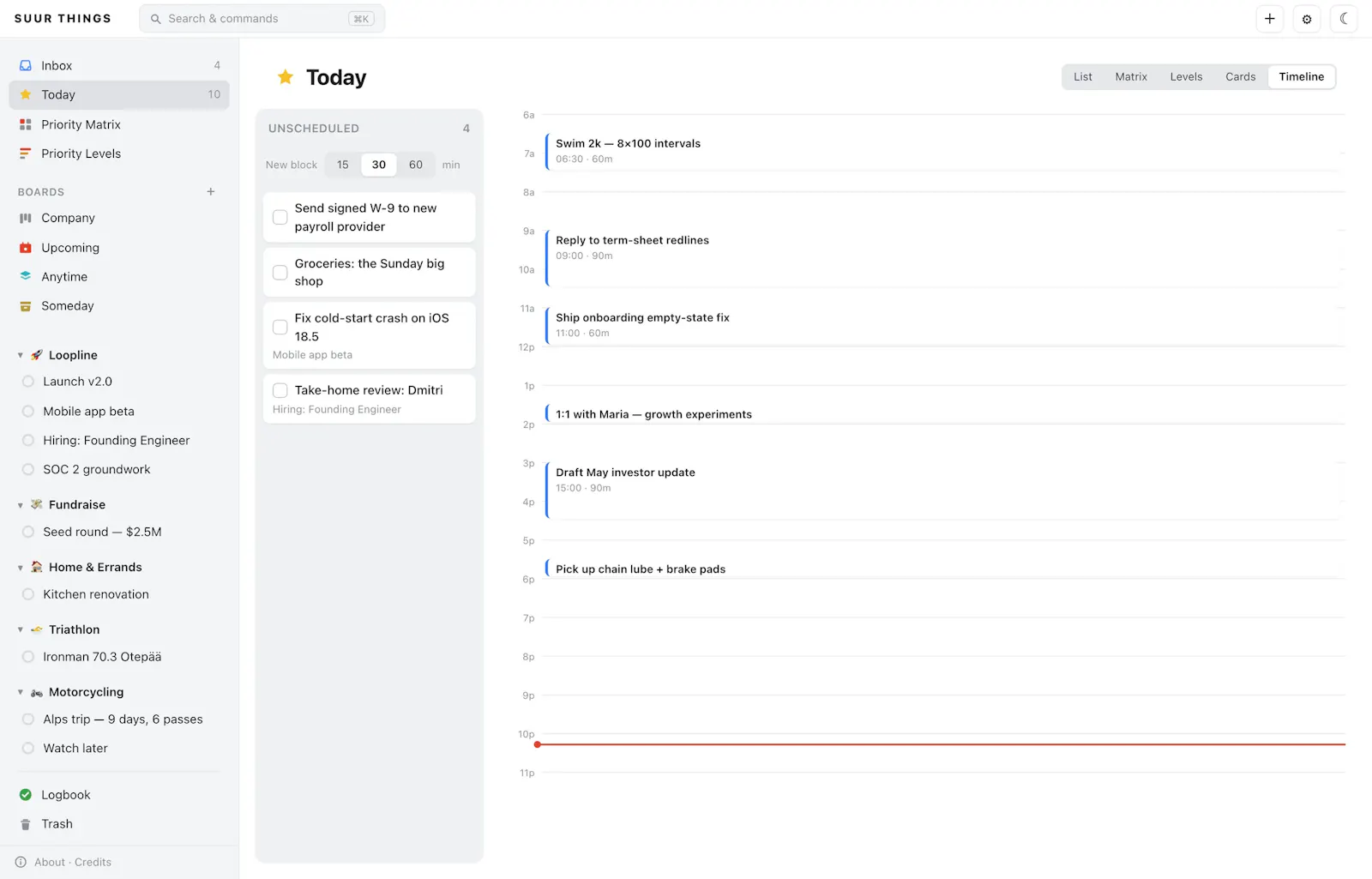
Task: Mark Kitchen renovation project circle
Action: [x=28, y=594]
